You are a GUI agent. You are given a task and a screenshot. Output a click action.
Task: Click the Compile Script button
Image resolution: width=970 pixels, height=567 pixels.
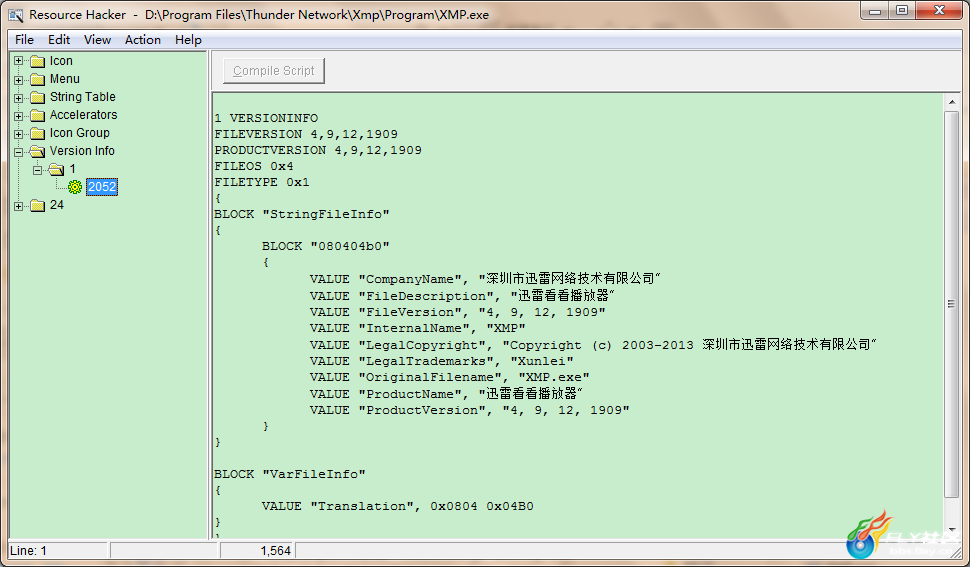coord(273,70)
